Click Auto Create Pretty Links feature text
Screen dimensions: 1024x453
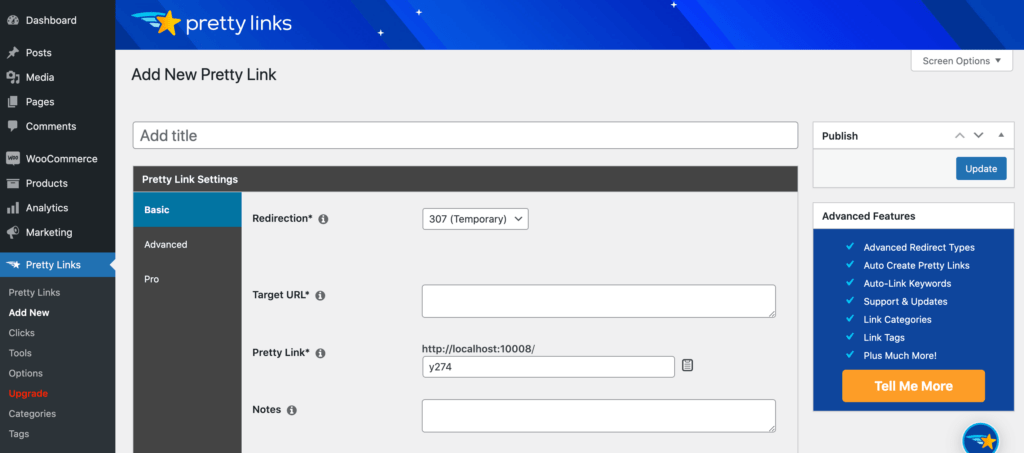(916, 266)
